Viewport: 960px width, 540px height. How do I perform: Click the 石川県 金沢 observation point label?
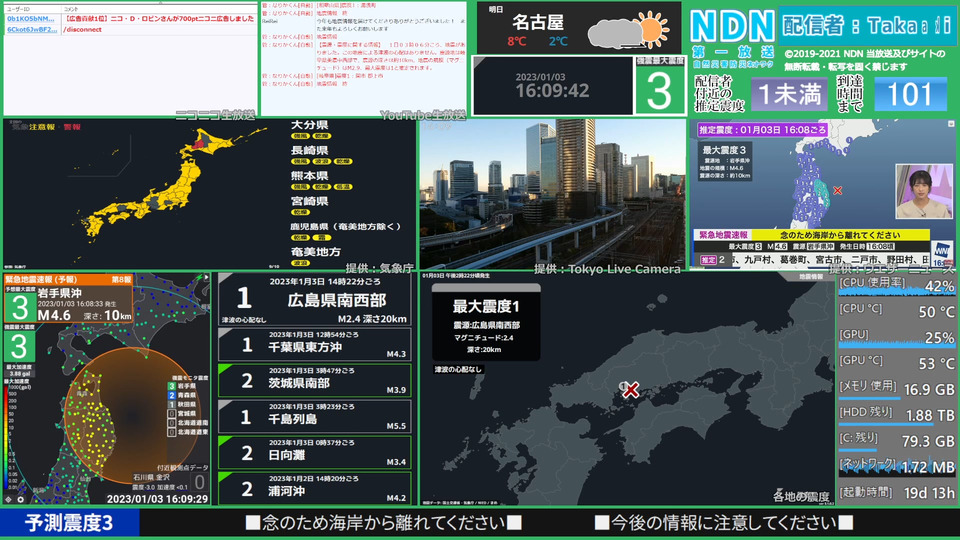(152, 478)
